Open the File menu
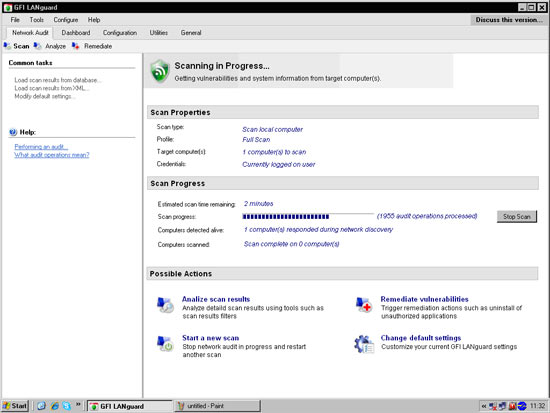The height and width of the screenshot is (413, 550). pos(15,20)
